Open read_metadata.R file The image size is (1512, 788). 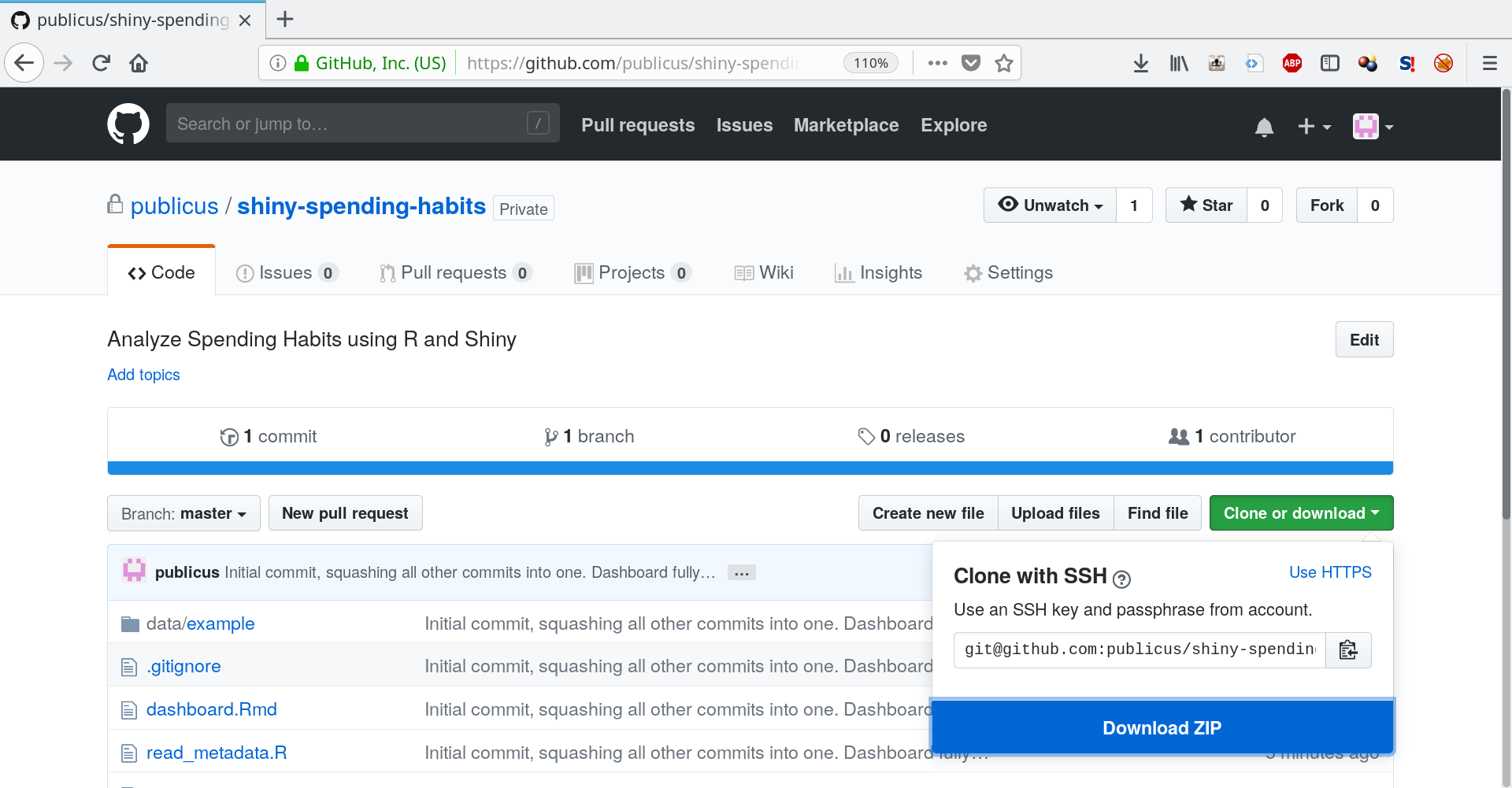(217, 753)
